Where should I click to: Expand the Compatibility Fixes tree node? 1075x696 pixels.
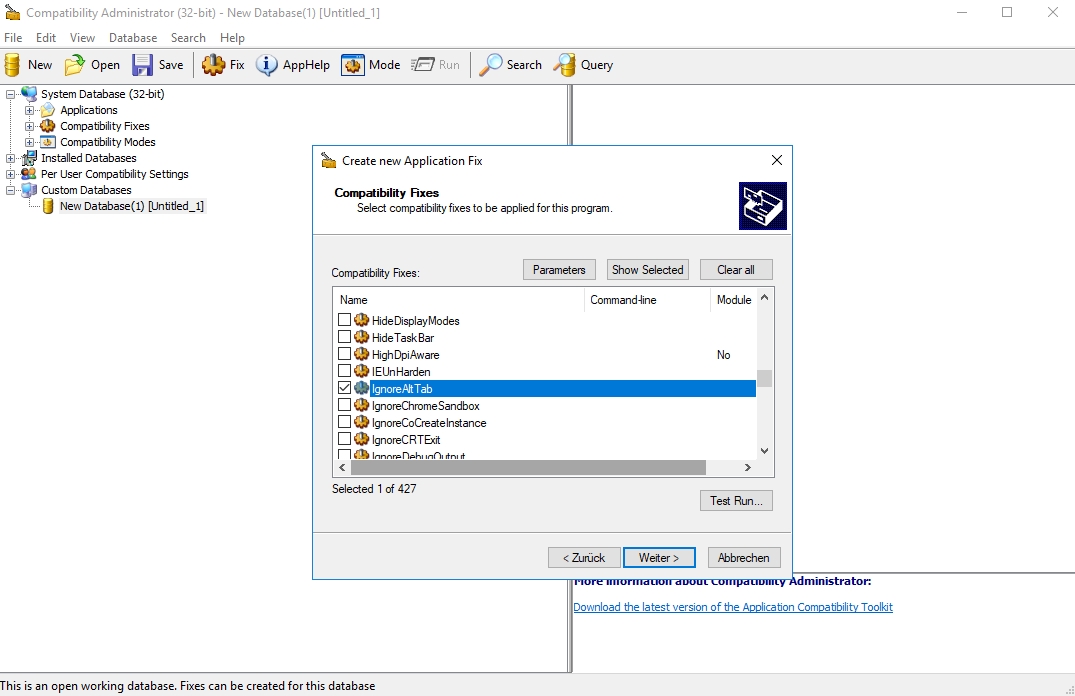click(29, 126)
